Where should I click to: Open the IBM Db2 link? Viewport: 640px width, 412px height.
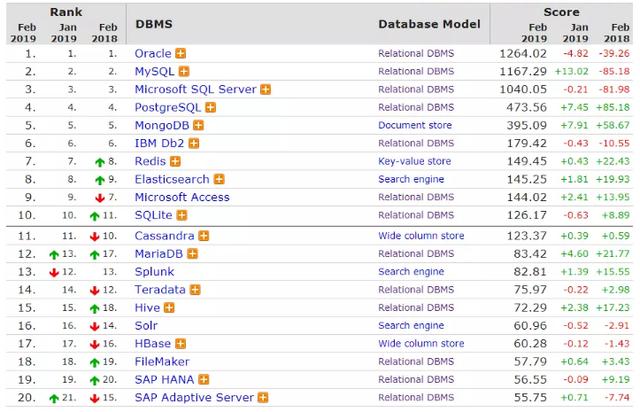159,143
